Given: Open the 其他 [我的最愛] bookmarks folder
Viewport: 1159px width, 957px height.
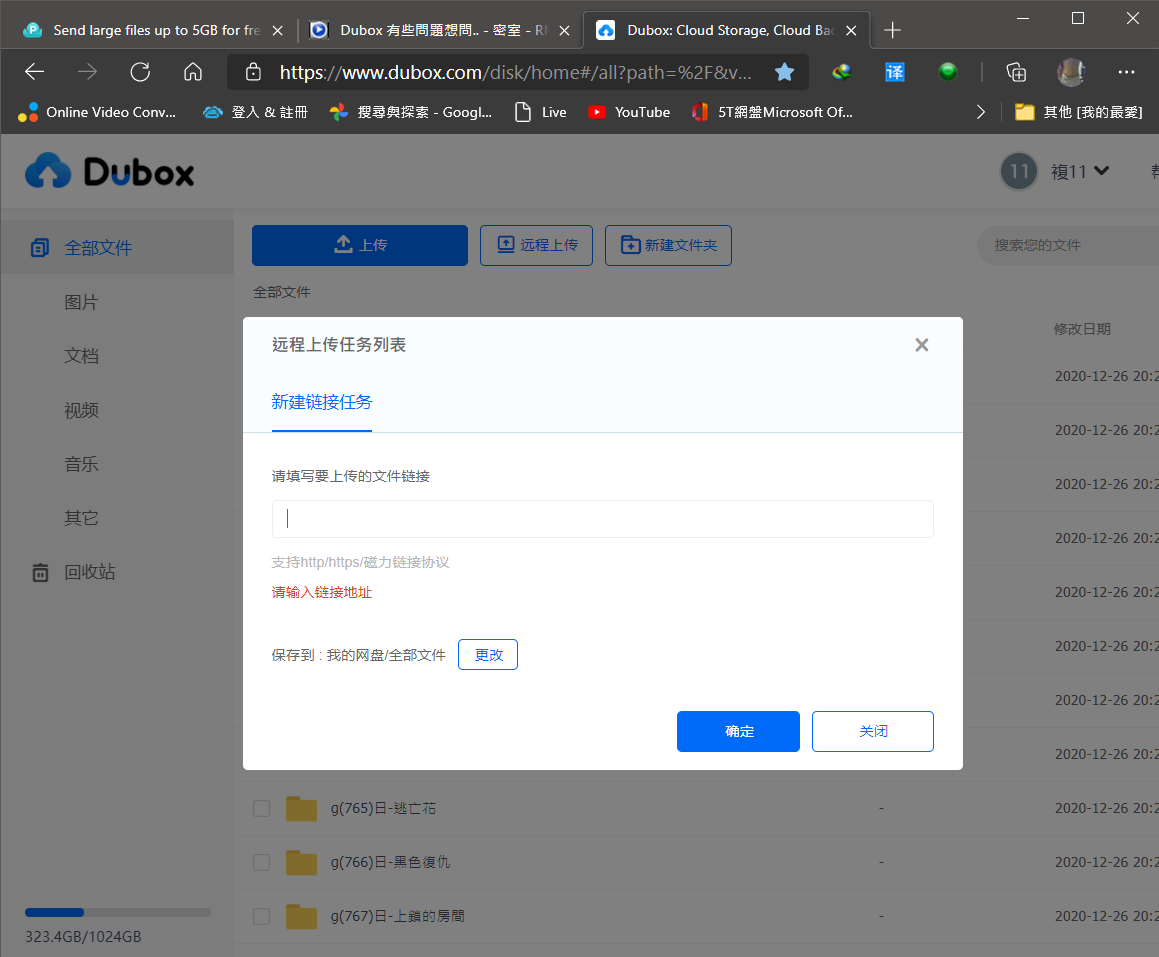Looking at the screenshot, I should click(x=1078, y=112).
